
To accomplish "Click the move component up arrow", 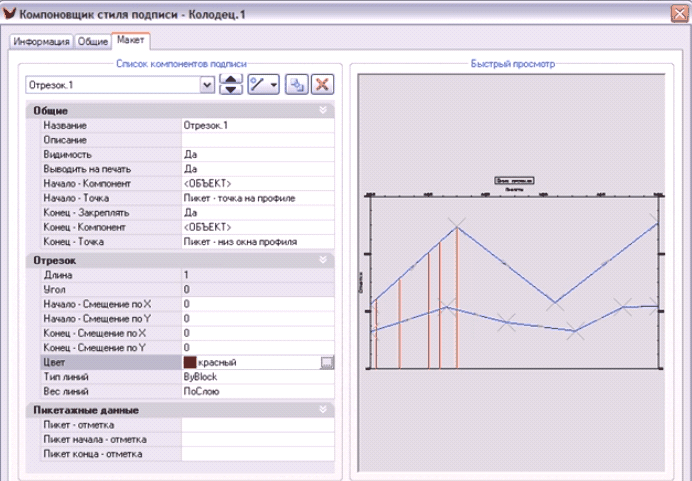I will pos(231,80).
